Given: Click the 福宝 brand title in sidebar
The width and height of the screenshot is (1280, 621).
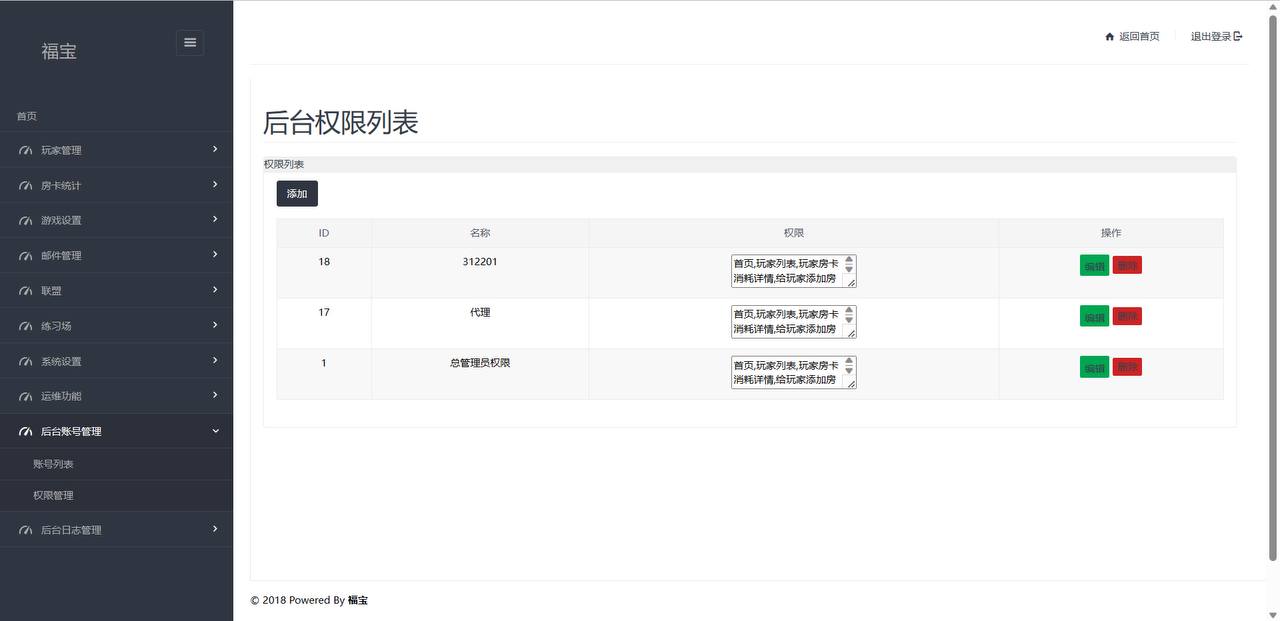Looking at the screenshot, I should 59,51.
